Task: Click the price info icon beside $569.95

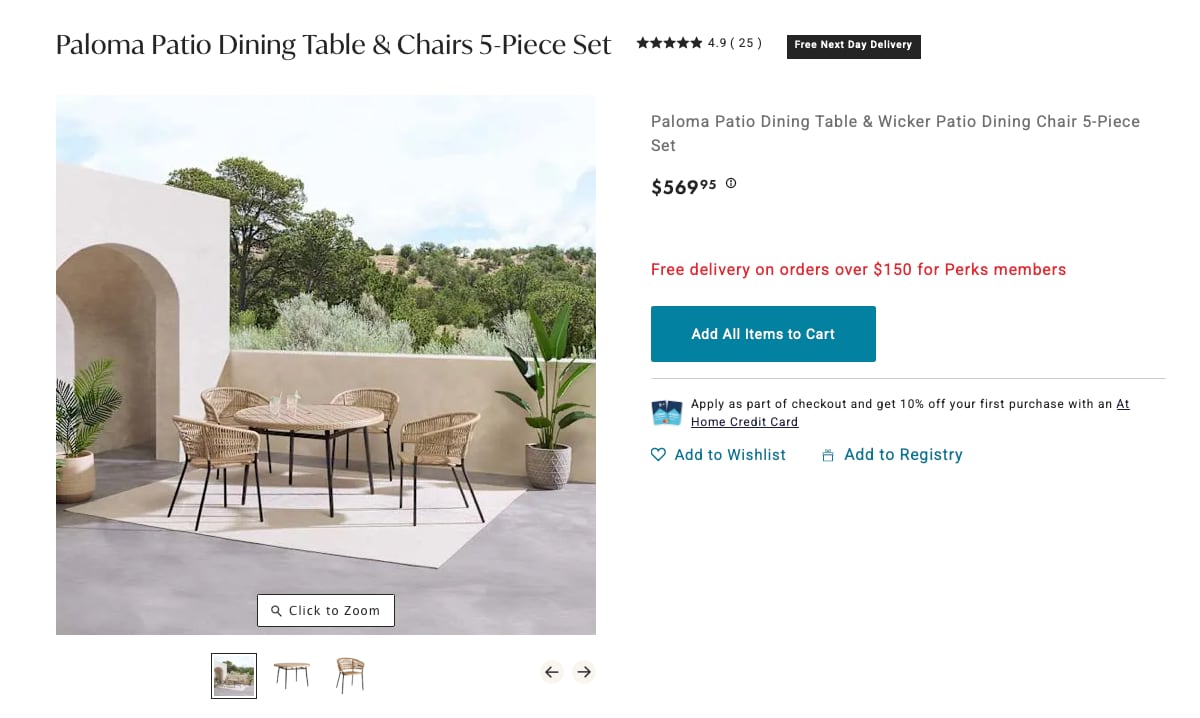Action: pyautogui.click(x=731, y=183)
